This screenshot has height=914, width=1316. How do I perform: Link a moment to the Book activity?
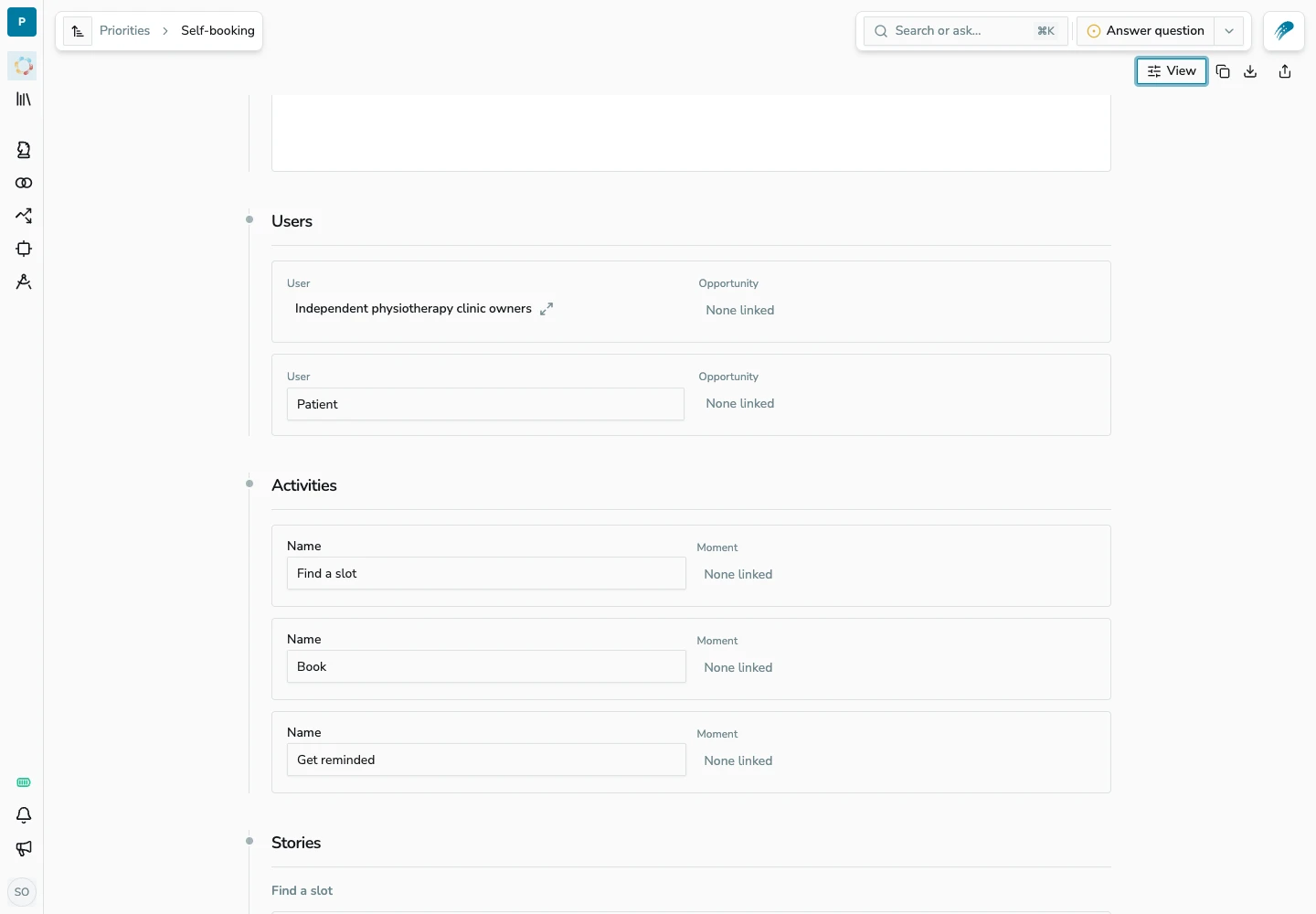pos(738,668)
